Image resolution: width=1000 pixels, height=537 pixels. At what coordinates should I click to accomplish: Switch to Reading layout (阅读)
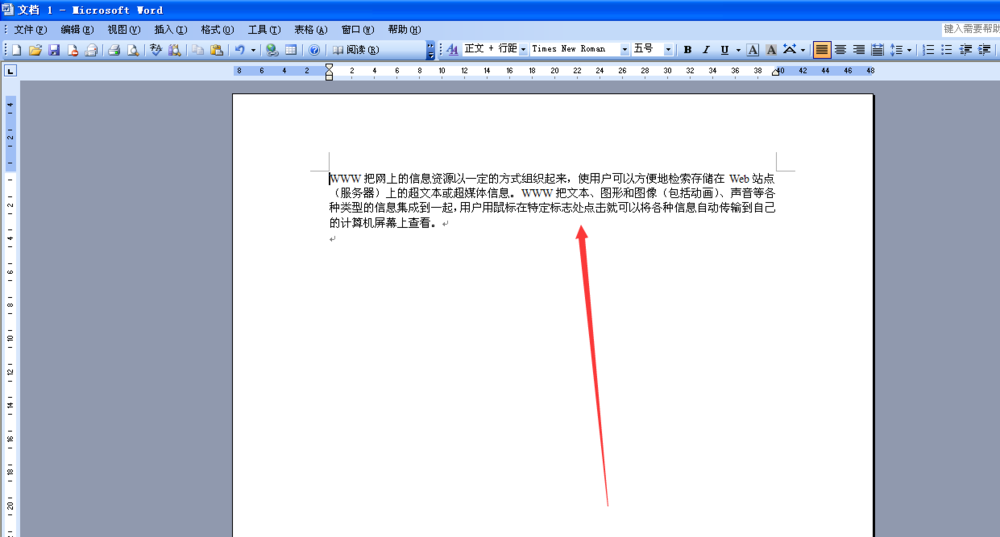click(355, 50)
